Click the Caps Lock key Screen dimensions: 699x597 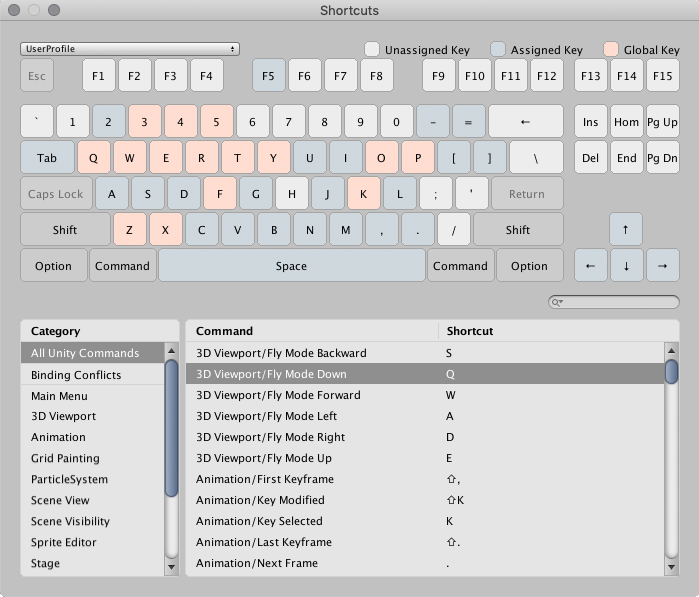(x=56, y=194)
